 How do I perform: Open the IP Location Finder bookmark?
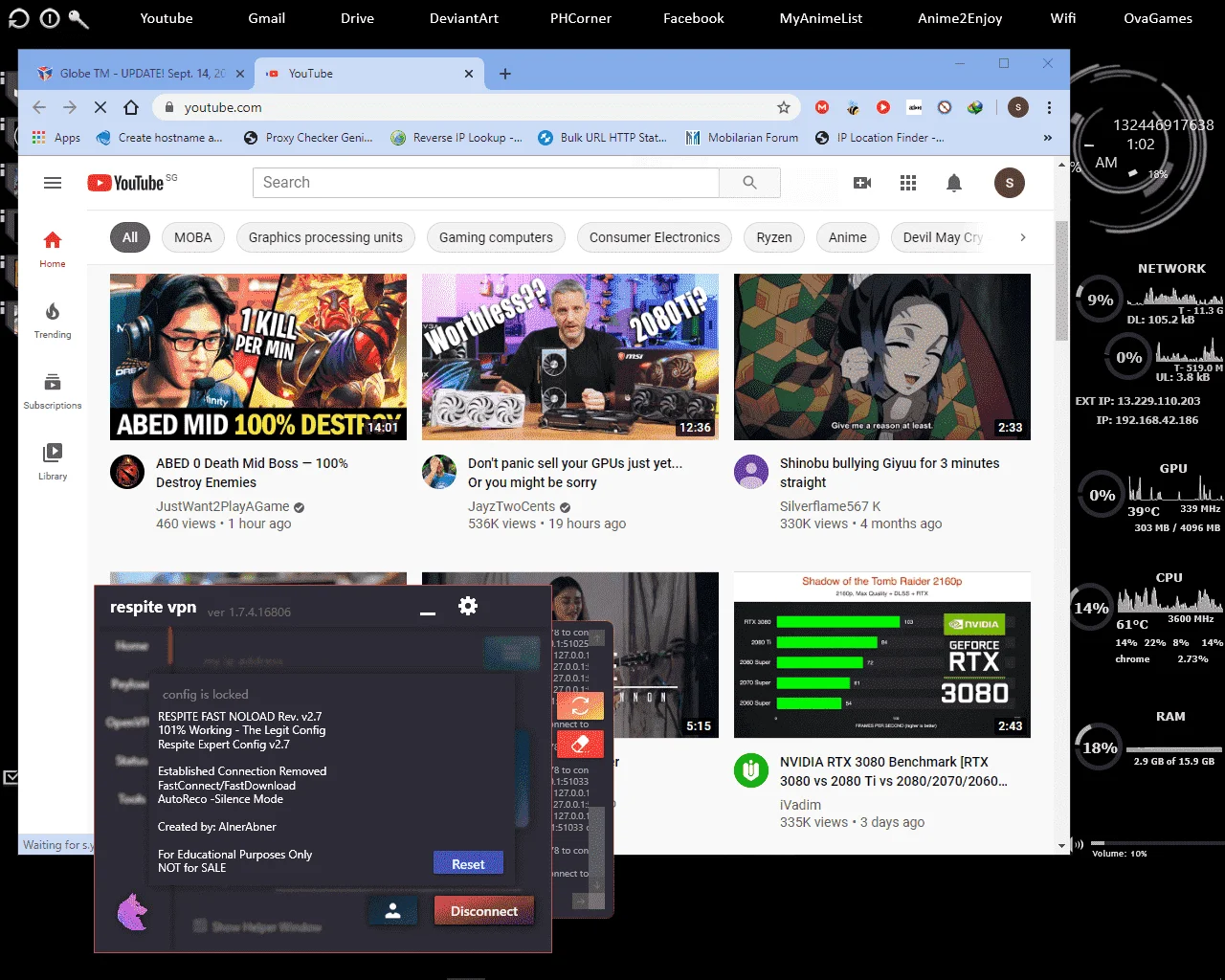[x=880, y=138]
